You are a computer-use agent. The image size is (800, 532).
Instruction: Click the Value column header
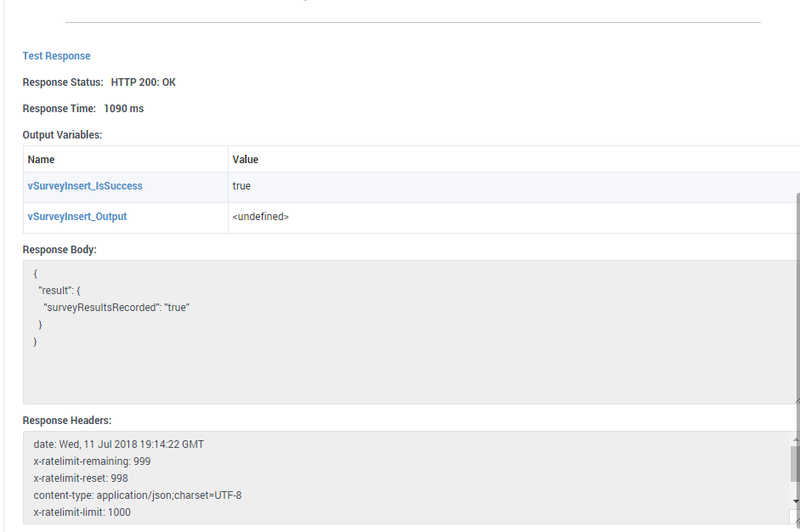(514, 159)
